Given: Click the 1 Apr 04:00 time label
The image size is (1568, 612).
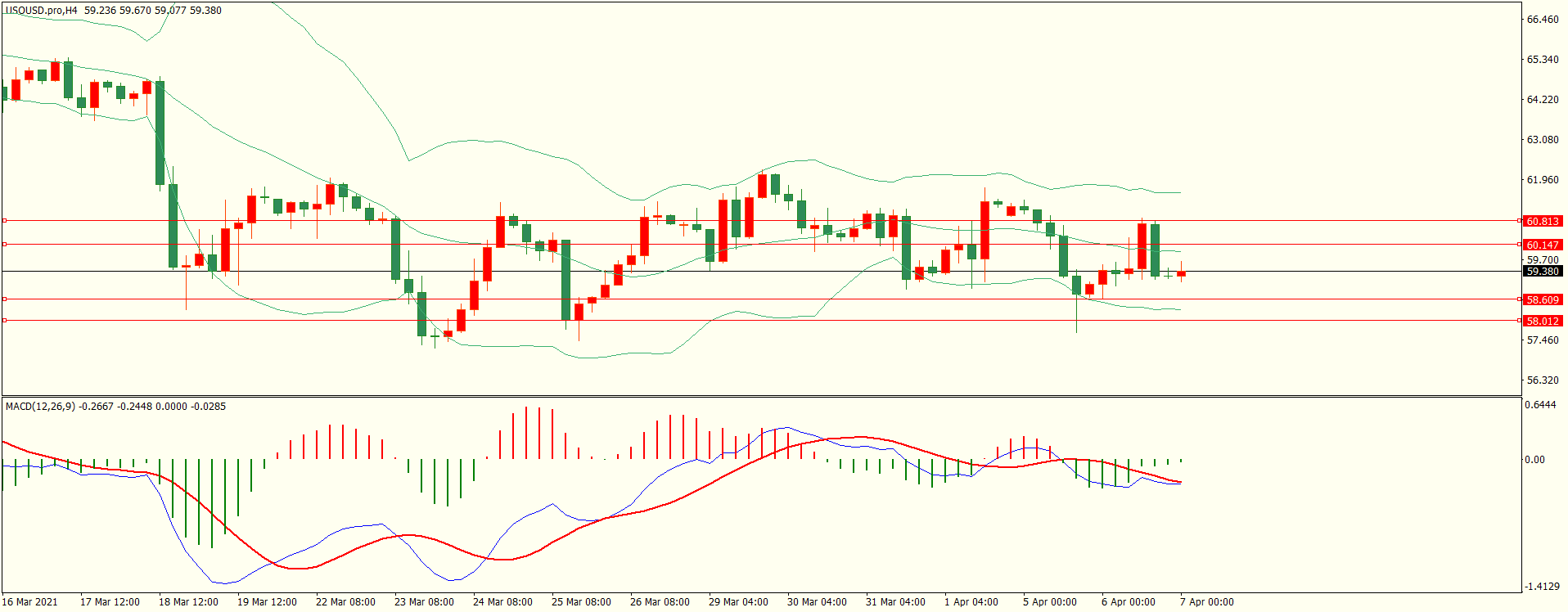Looking at the screenshot, I should click(x=971, y=602).
